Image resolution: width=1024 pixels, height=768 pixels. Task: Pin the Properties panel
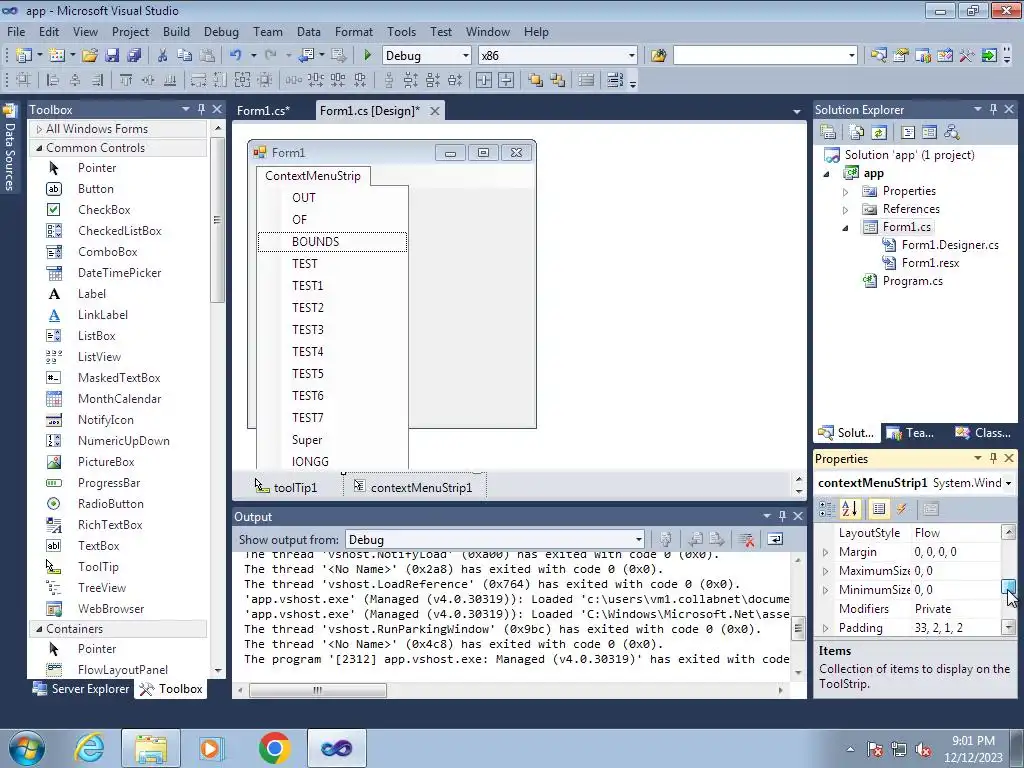pyautogui.click(x=993, y=458)
